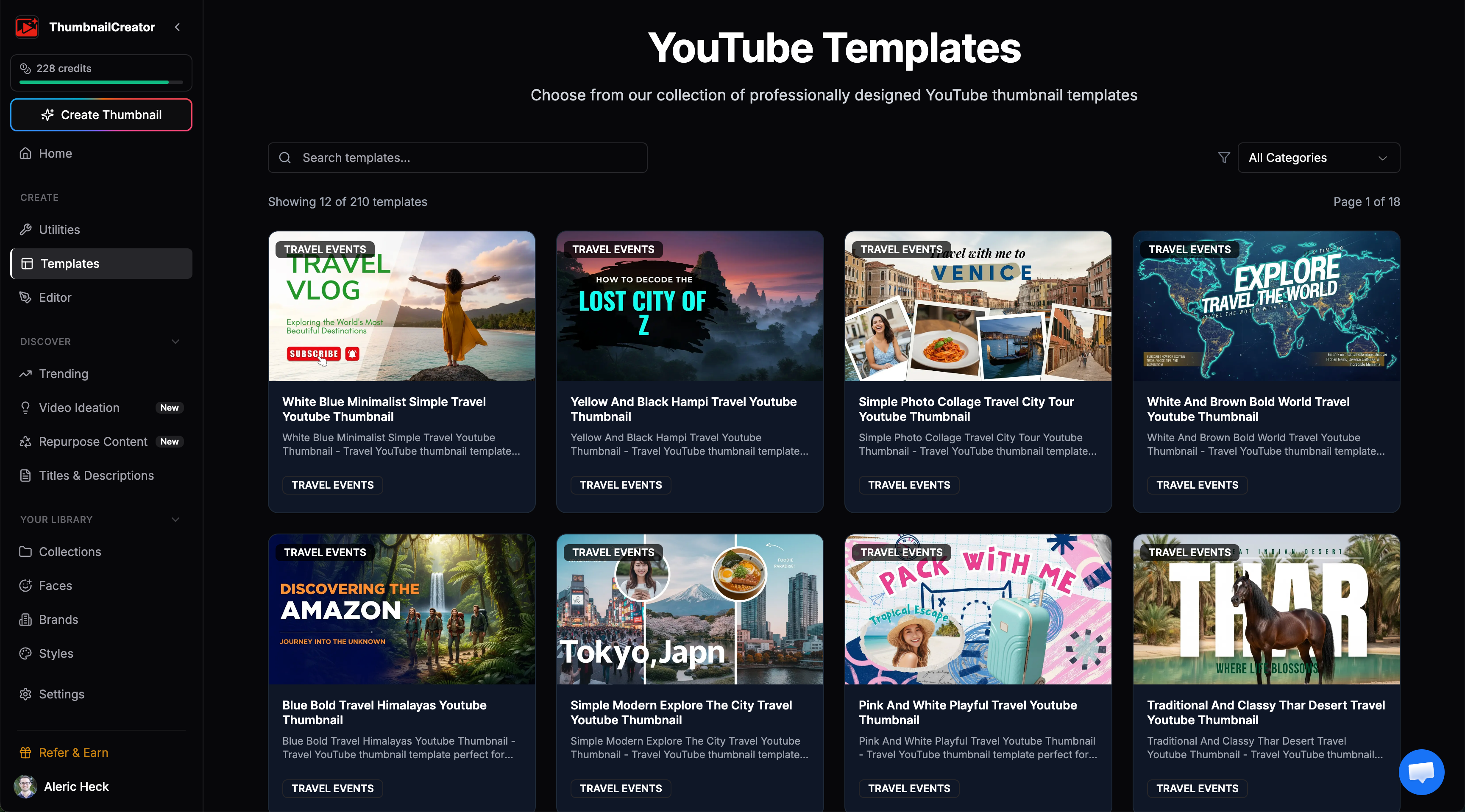The image size is (1465, 812).
Task: Open Video Ideation
Action: coord(101,407)
